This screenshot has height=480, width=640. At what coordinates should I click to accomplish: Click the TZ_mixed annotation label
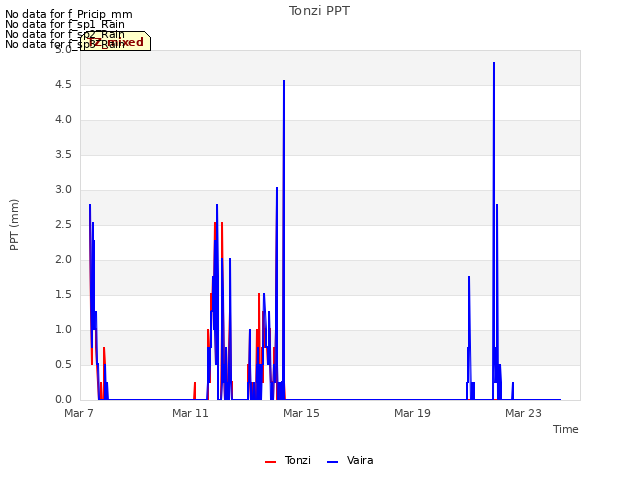pos(116,42)
